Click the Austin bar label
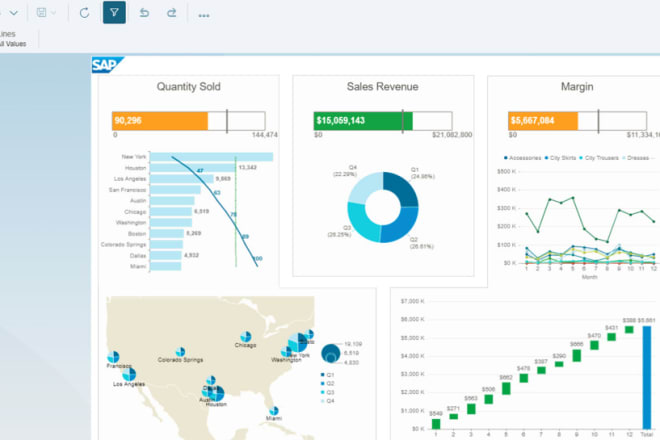 138,201
